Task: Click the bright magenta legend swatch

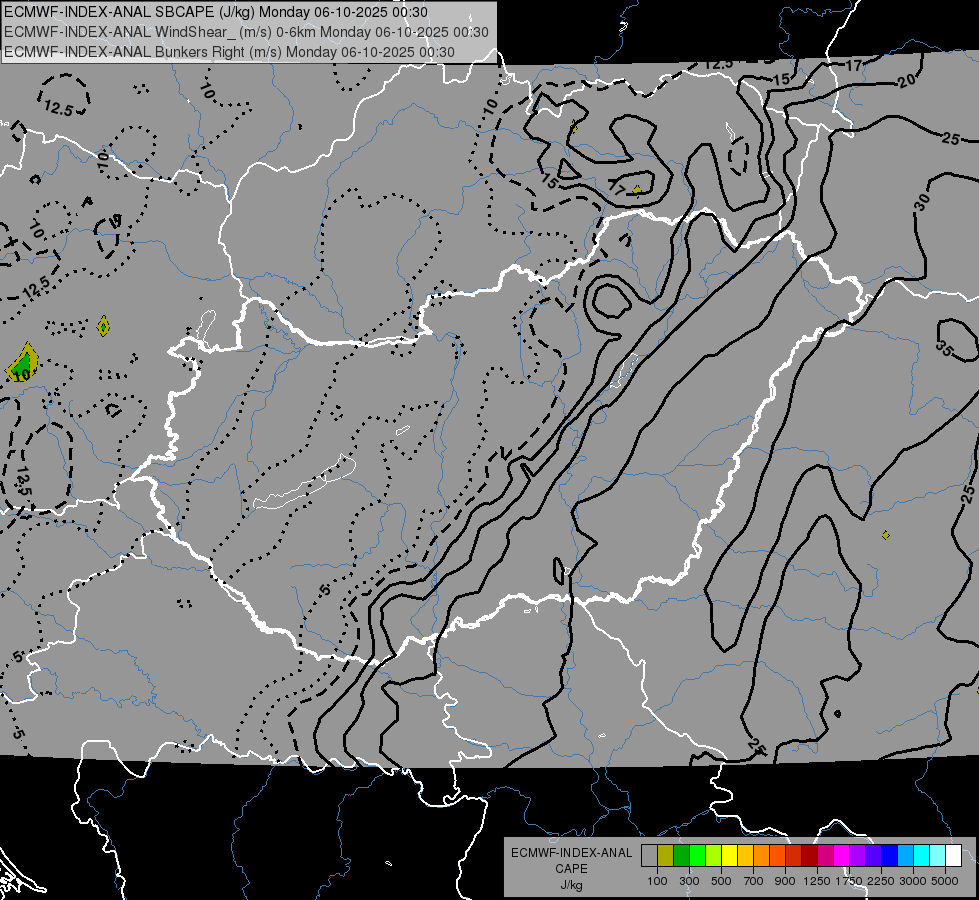Action: tap(841, 855)
